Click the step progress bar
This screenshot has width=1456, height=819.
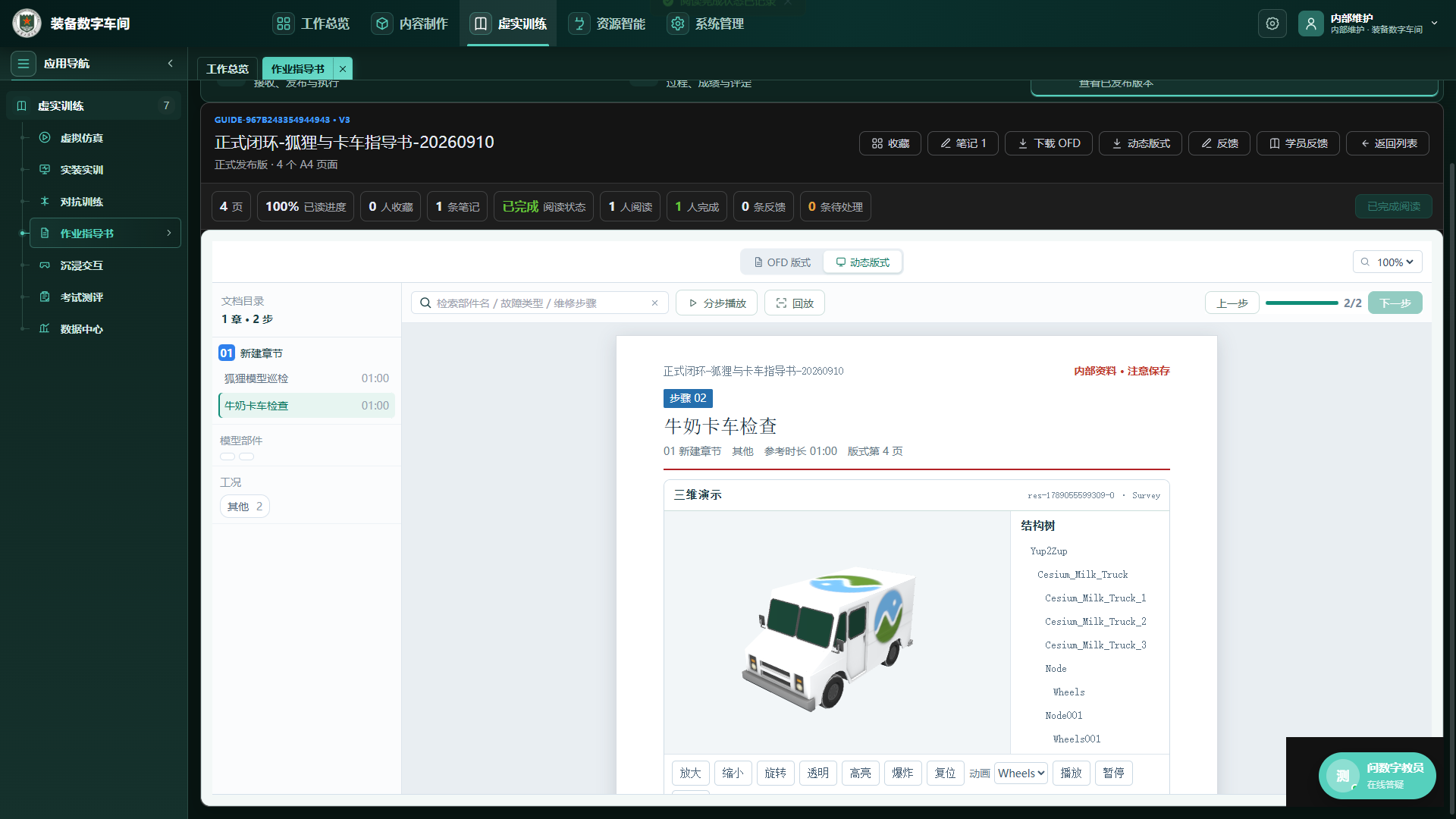pyautogui.click(x=1301, y=303)
